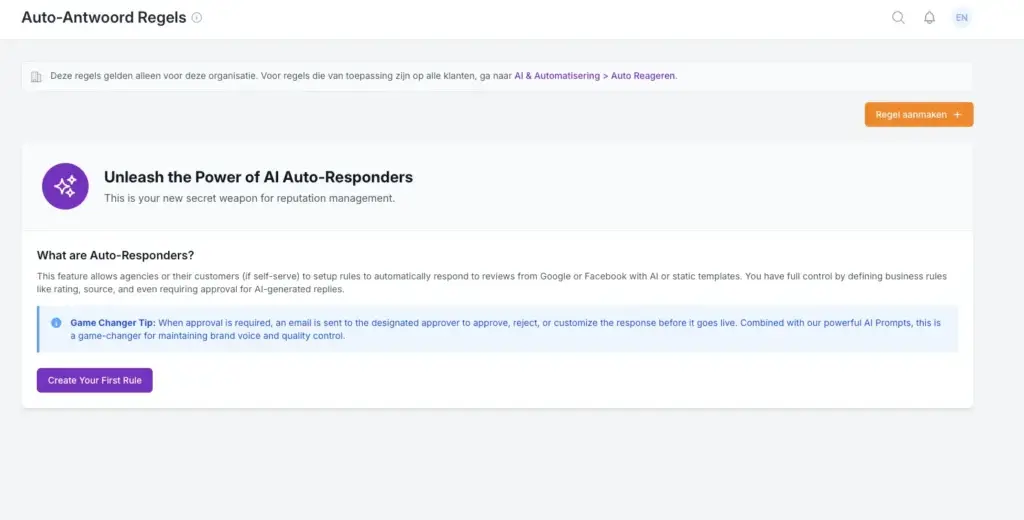Image resolution: width=1024 pixels, height=520 pixels.
Task: Open the EN language avatar menu
Action: (961, 18)
